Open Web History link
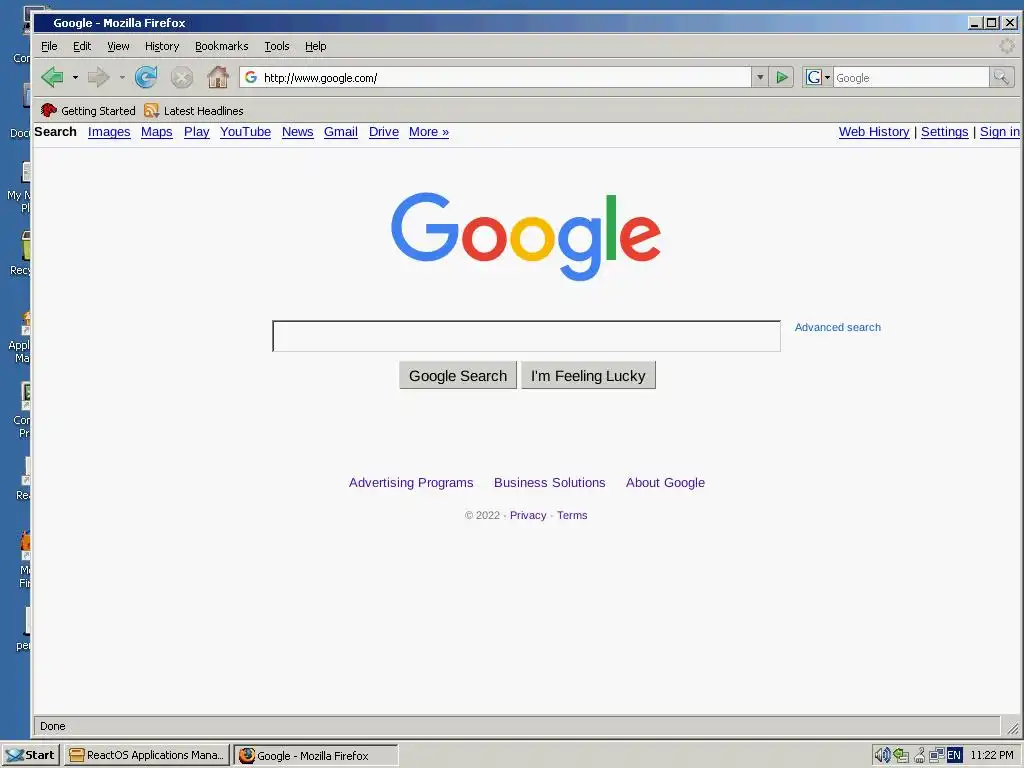Image resolution: width=1024 pixels, height=768 pixels. click(874, 132)
